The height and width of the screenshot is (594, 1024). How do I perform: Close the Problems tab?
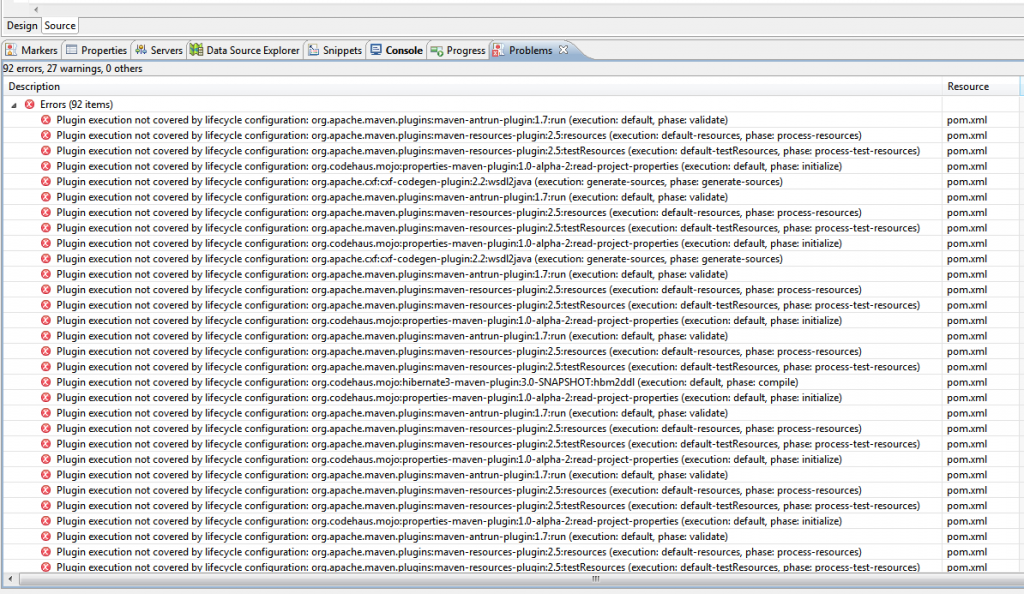coord(563,50)
